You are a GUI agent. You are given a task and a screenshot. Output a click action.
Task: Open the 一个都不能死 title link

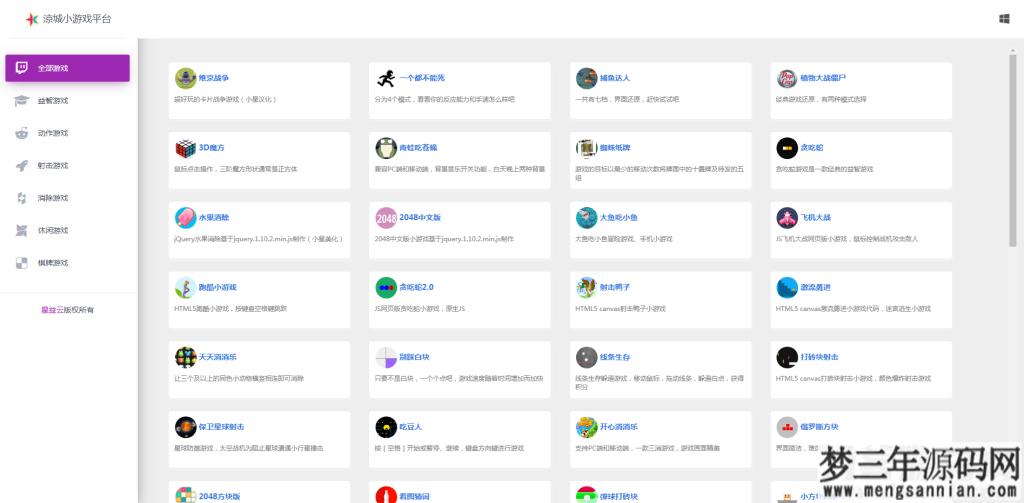click(x=422, y=78)
